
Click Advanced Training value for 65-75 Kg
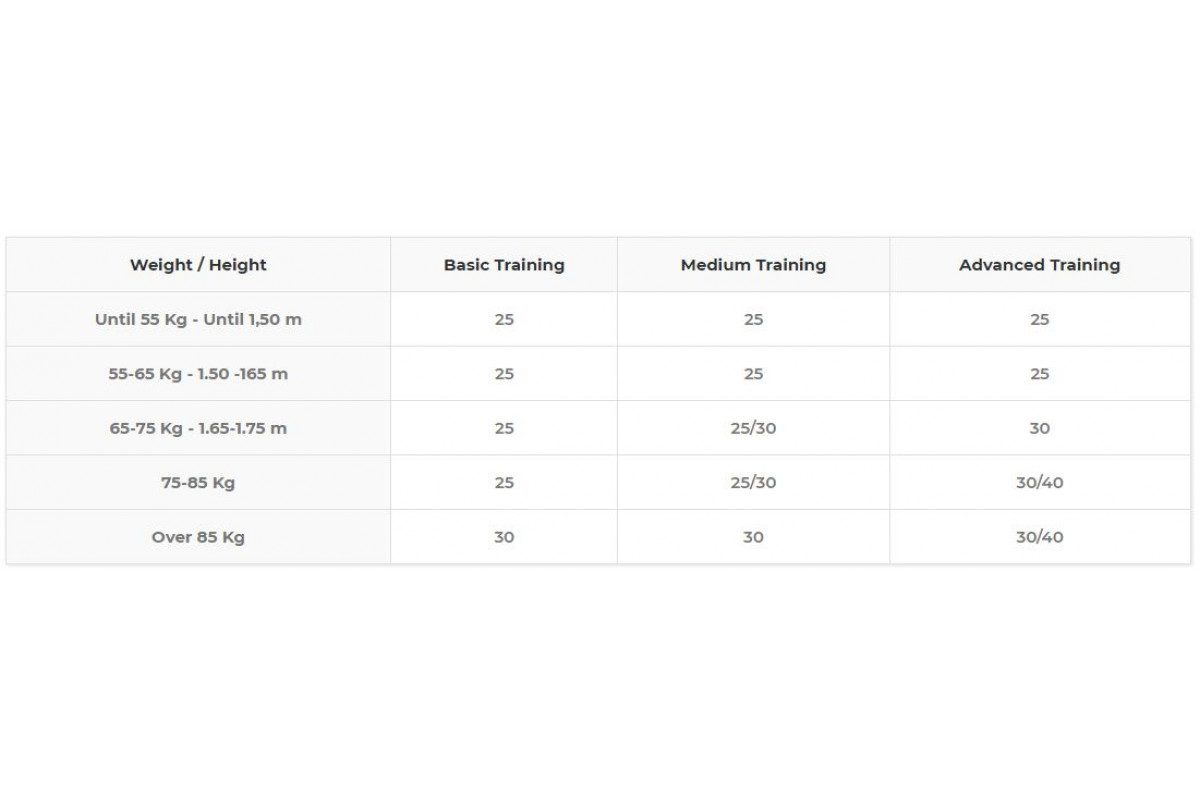tap(1039, 428)
